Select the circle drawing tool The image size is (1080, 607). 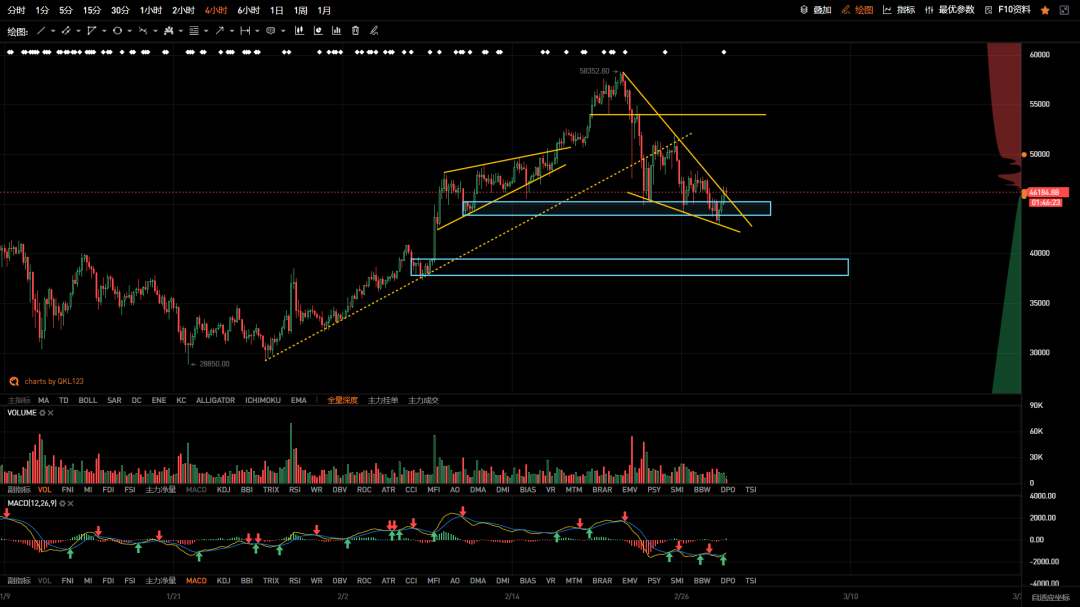tap(117, 31)
